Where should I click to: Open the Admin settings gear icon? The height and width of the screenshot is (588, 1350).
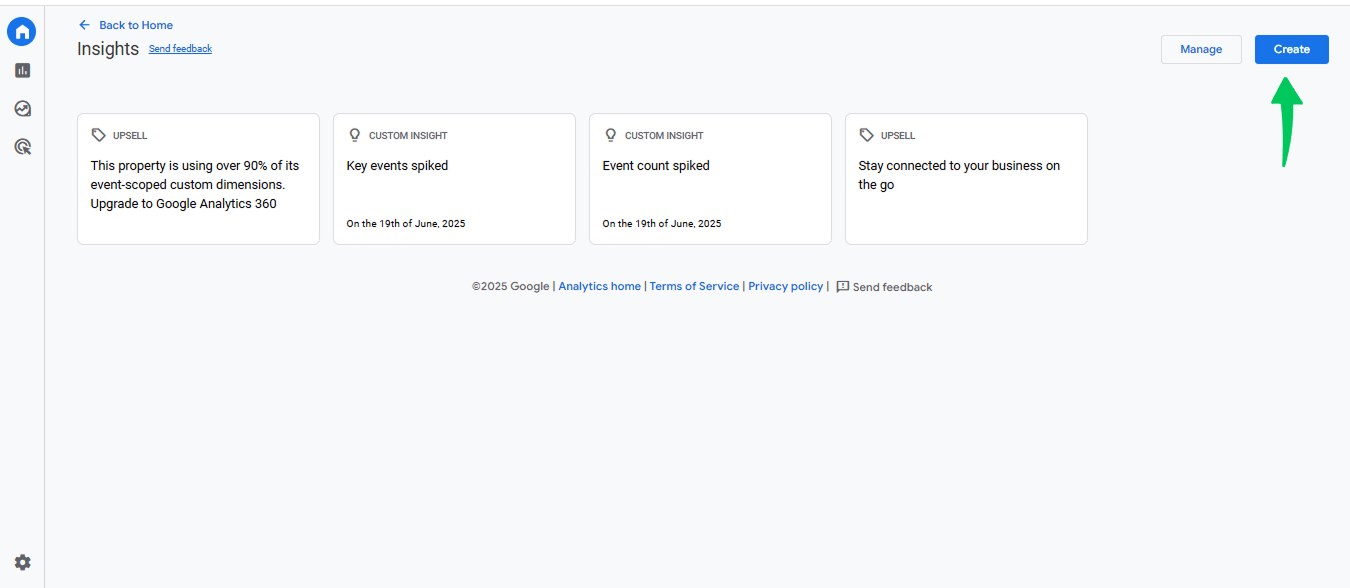[x=22, y=562]
